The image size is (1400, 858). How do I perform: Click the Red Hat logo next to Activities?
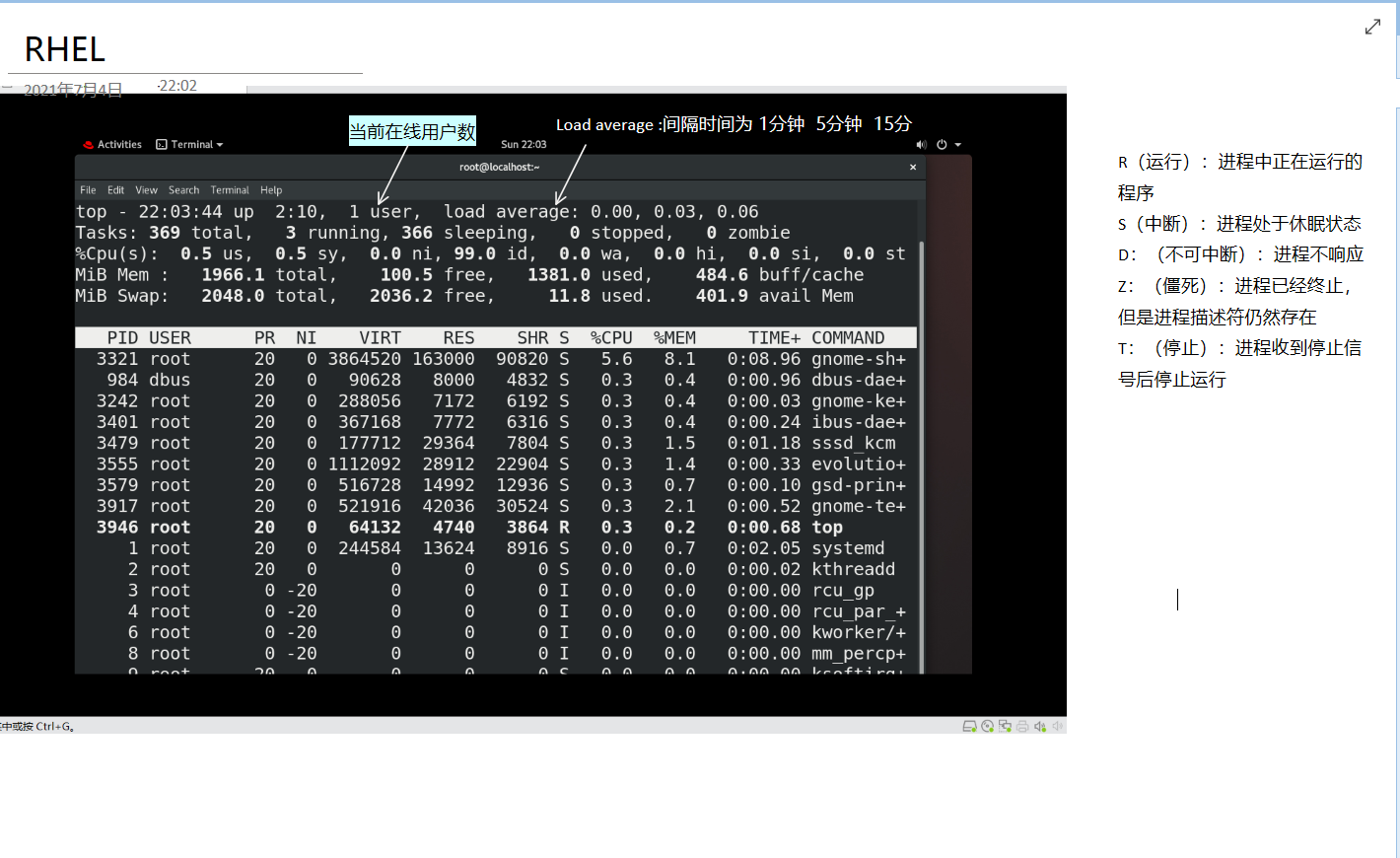88,145
